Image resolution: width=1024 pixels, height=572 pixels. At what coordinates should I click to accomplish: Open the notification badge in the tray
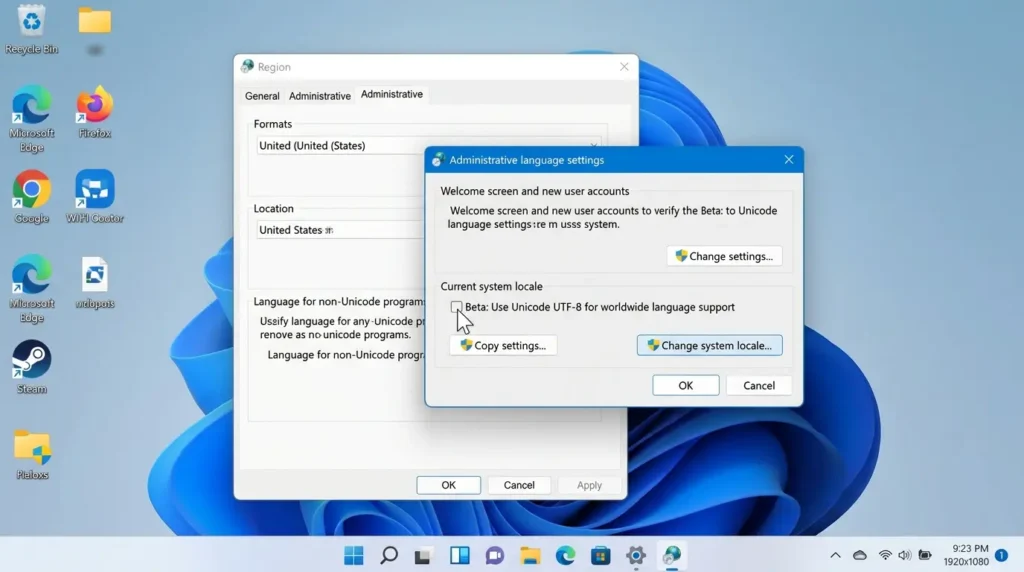(1002, 555)
